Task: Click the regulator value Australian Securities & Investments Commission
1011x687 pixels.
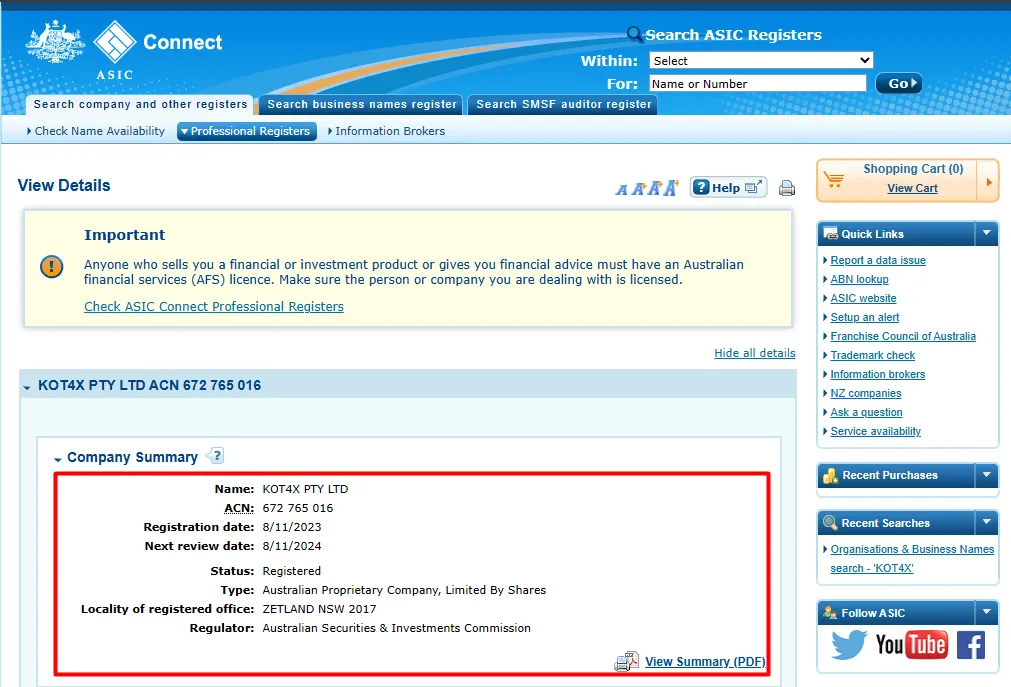Action: pos(397,628)
